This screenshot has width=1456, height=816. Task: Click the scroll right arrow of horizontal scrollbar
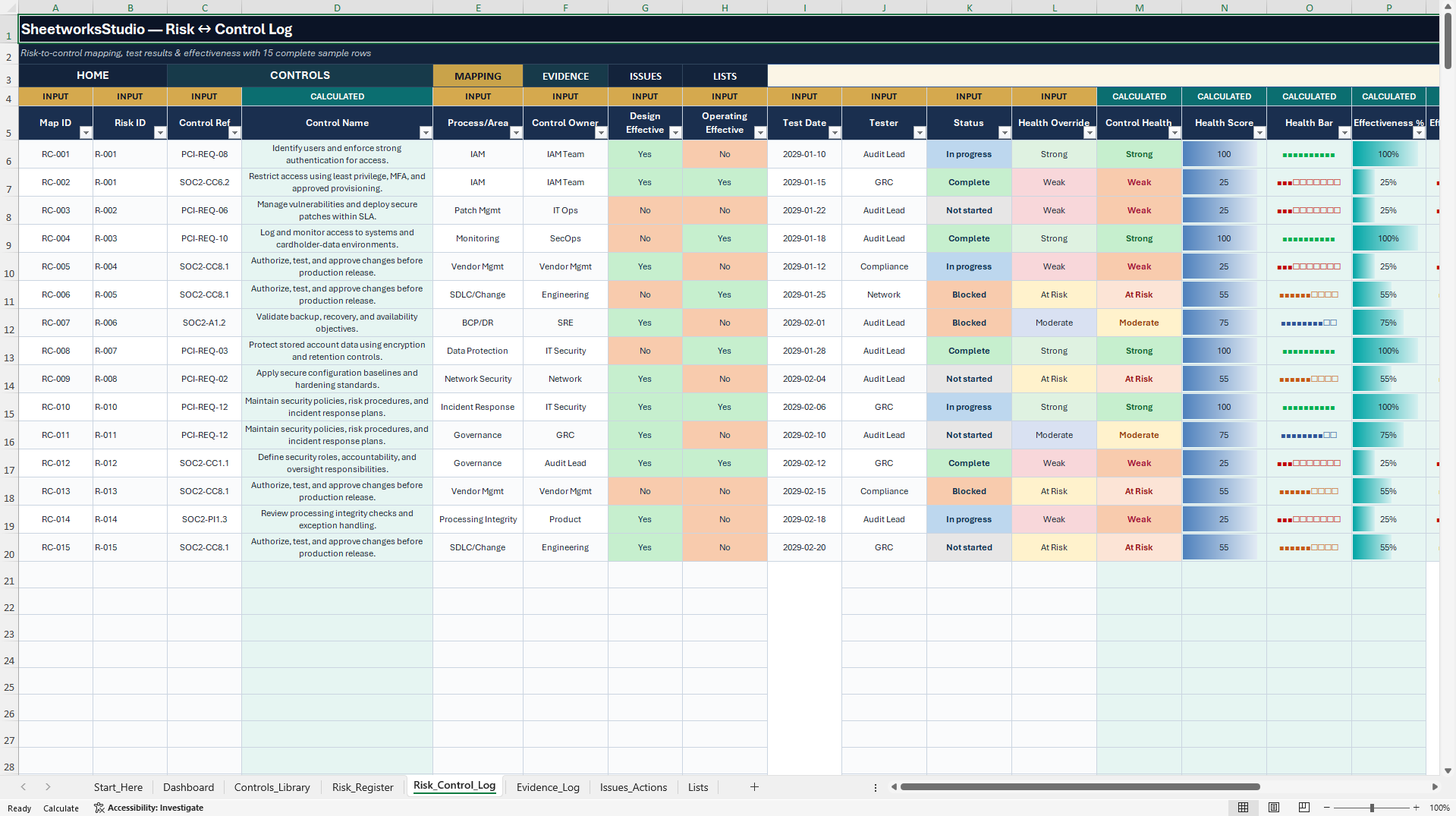coord(1435,787)
